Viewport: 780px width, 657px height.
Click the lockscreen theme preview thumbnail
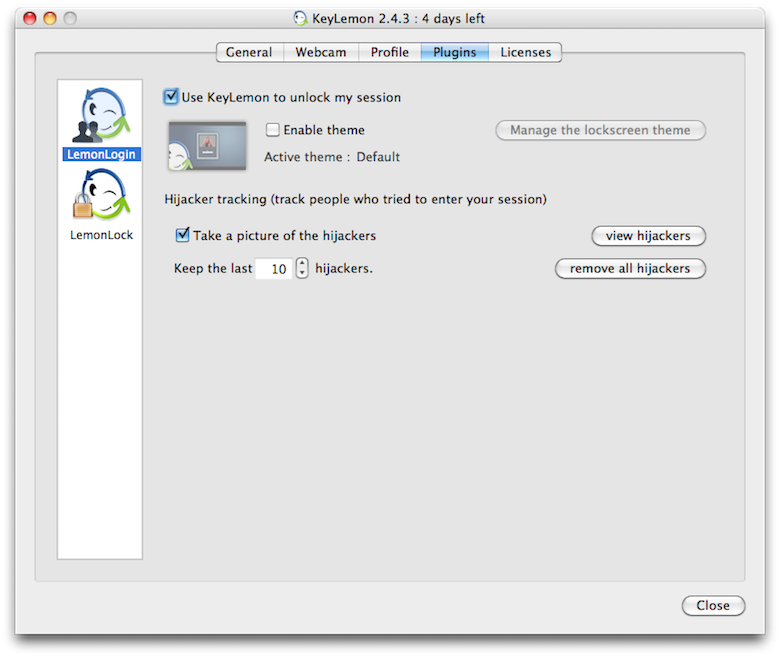[x=207, y=146]
